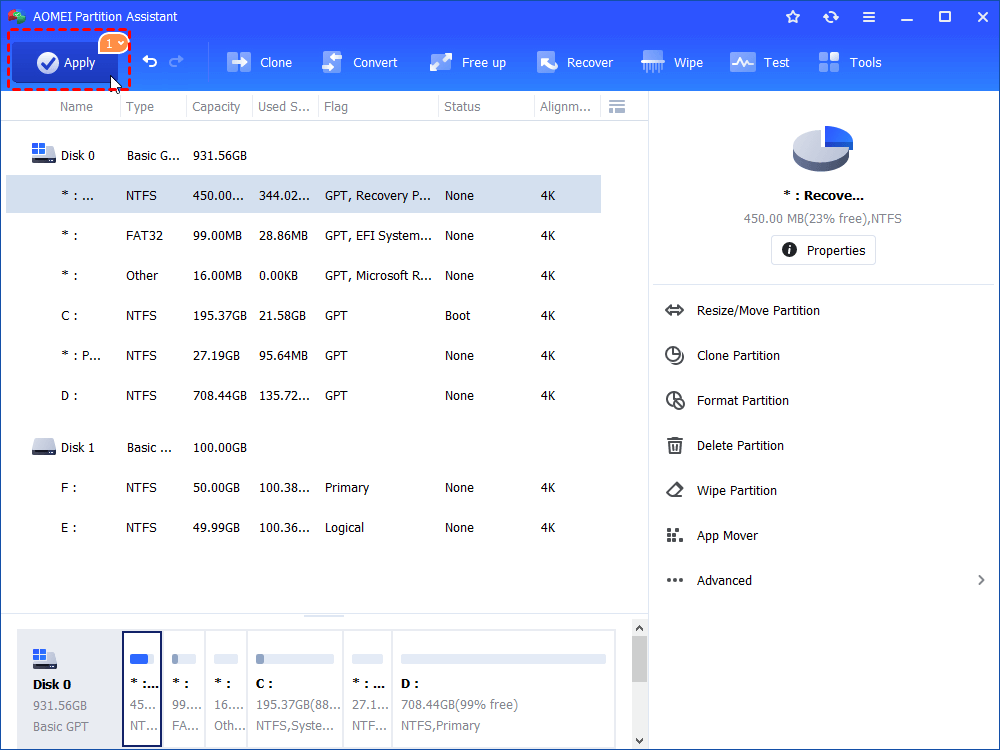Open the Clone menu
This screenshot has height=750, width=1000.
tap(259, 62)
